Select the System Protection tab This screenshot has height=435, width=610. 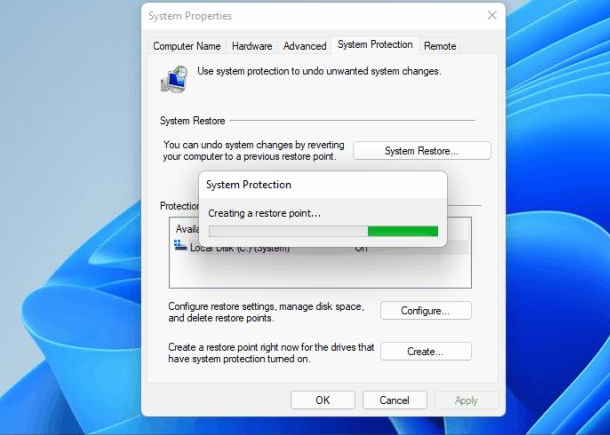375,45
